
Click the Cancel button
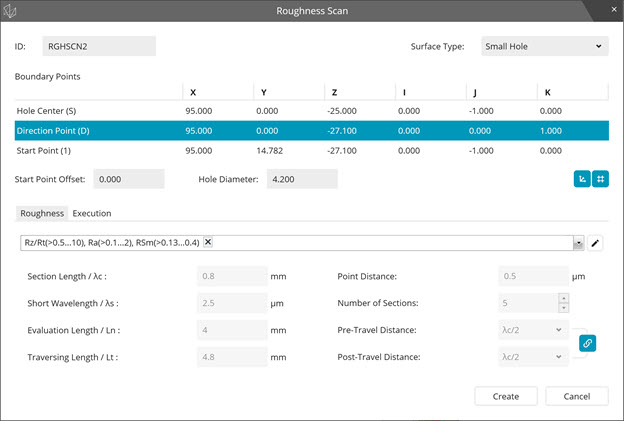(577, 396)
